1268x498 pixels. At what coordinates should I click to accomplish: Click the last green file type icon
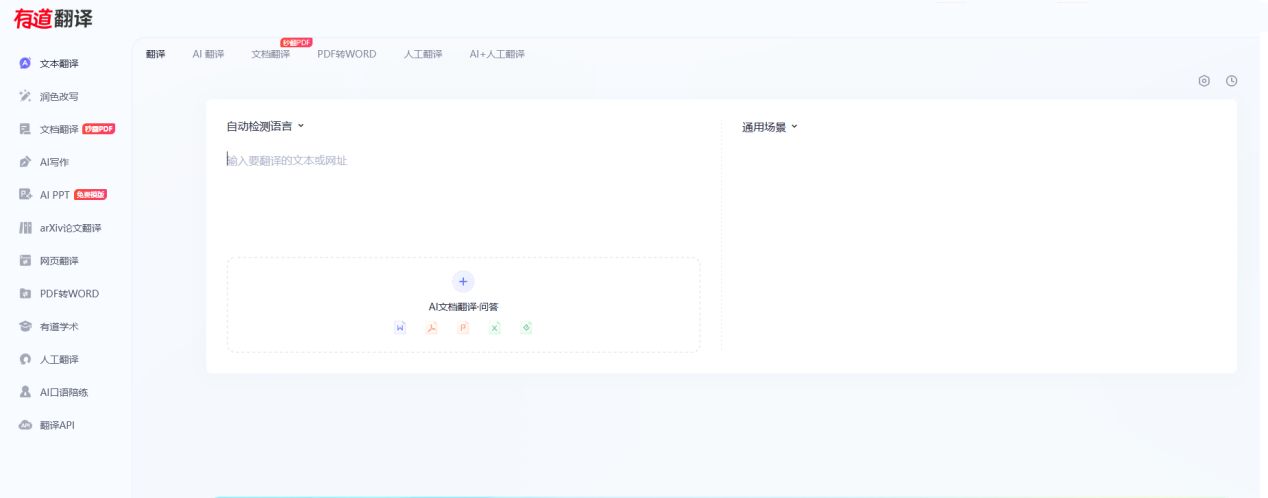coord(526,327)
